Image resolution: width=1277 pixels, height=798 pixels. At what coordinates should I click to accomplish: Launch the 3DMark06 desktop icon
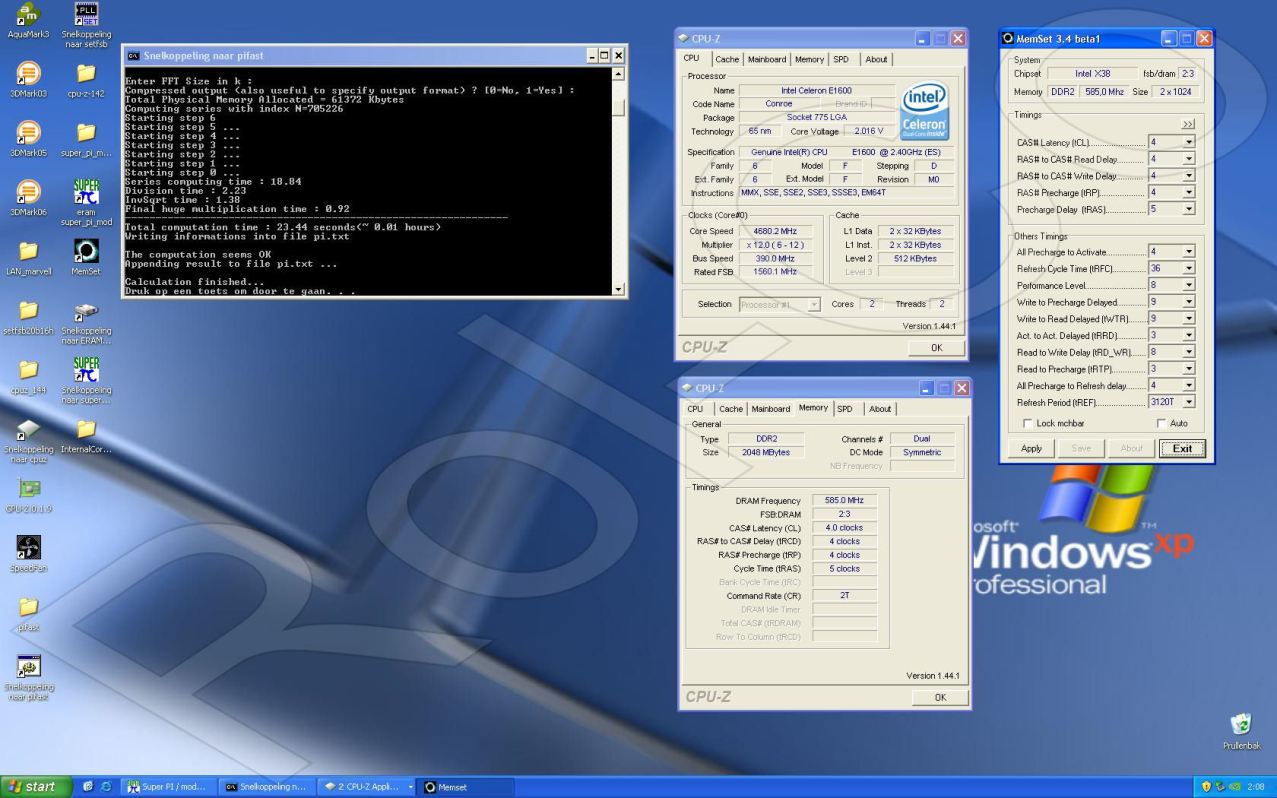click(x=28, y=198)
